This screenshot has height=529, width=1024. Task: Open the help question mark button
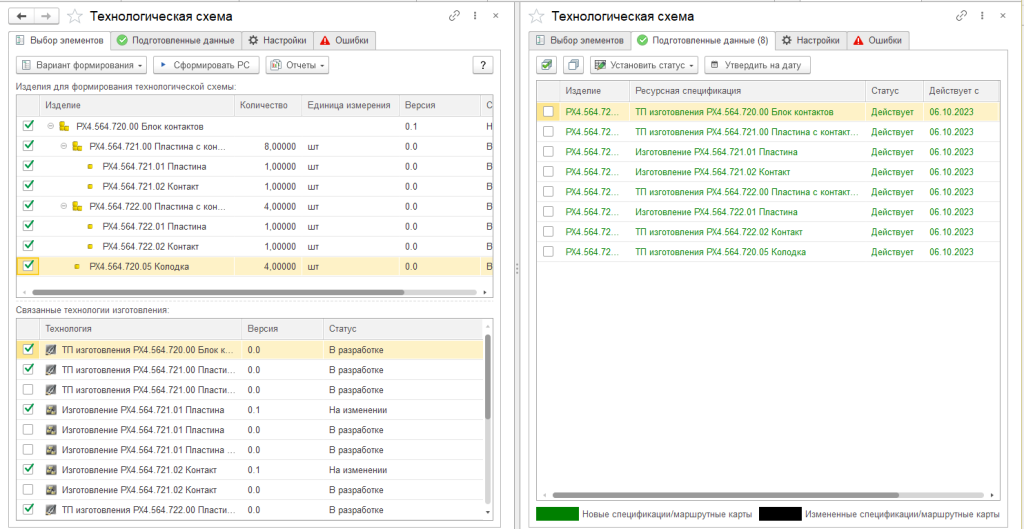(483, 65)
